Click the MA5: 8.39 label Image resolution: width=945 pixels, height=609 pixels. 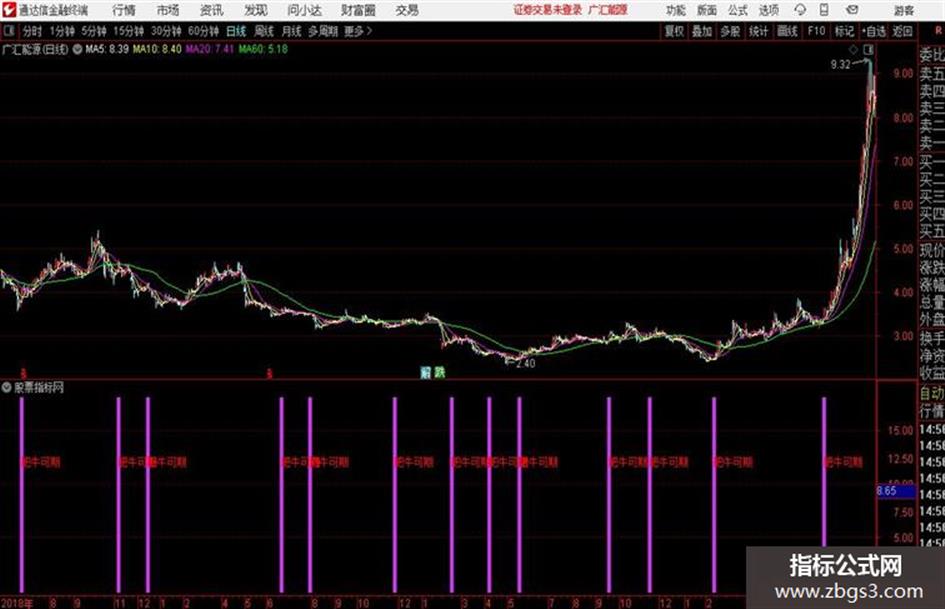(x=107, y=49)
